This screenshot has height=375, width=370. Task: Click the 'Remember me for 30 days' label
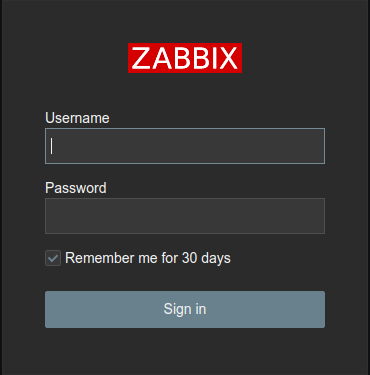pos(148,258)
